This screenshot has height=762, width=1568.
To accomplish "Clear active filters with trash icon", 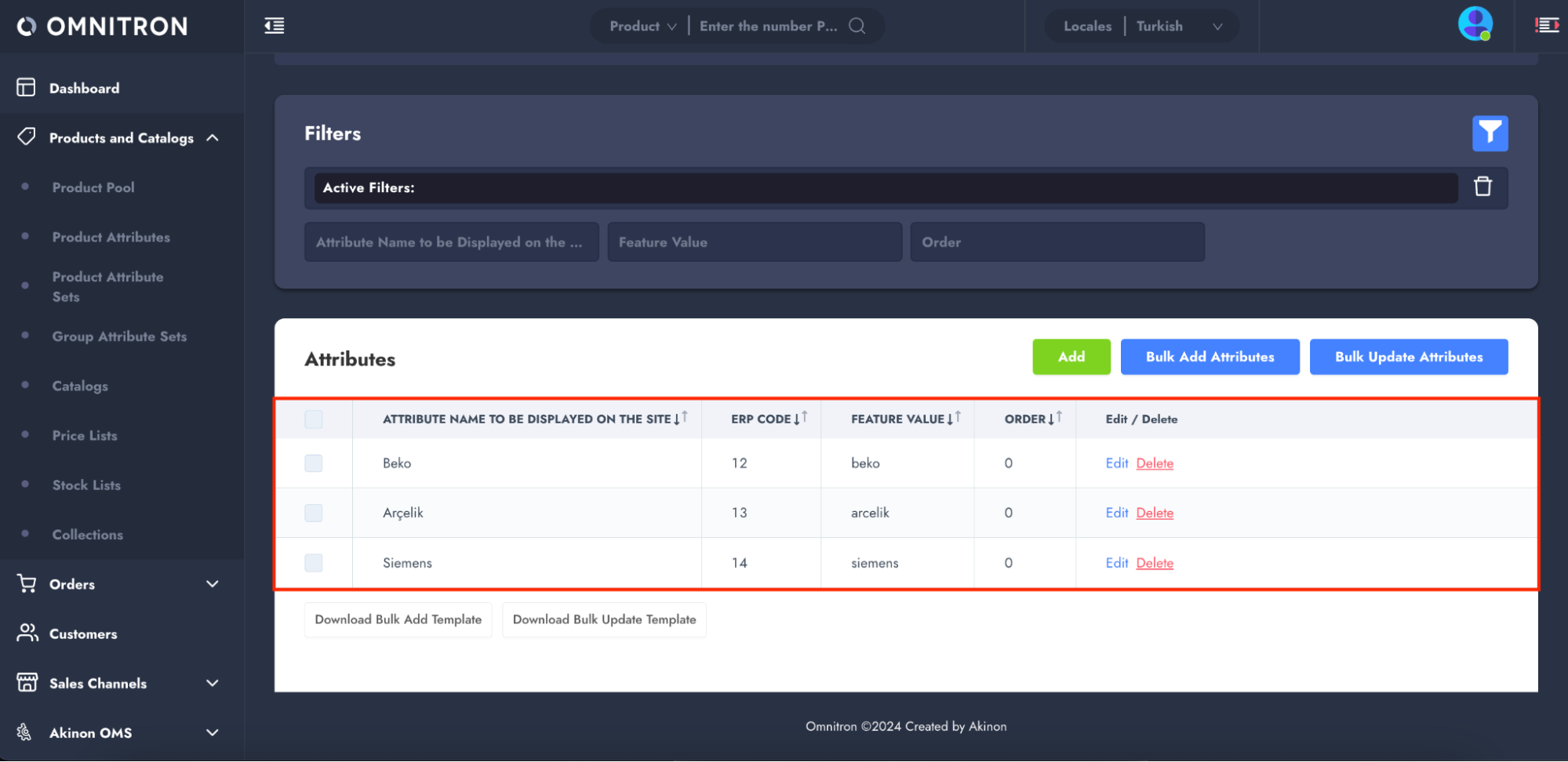I will click(1482, 187).
